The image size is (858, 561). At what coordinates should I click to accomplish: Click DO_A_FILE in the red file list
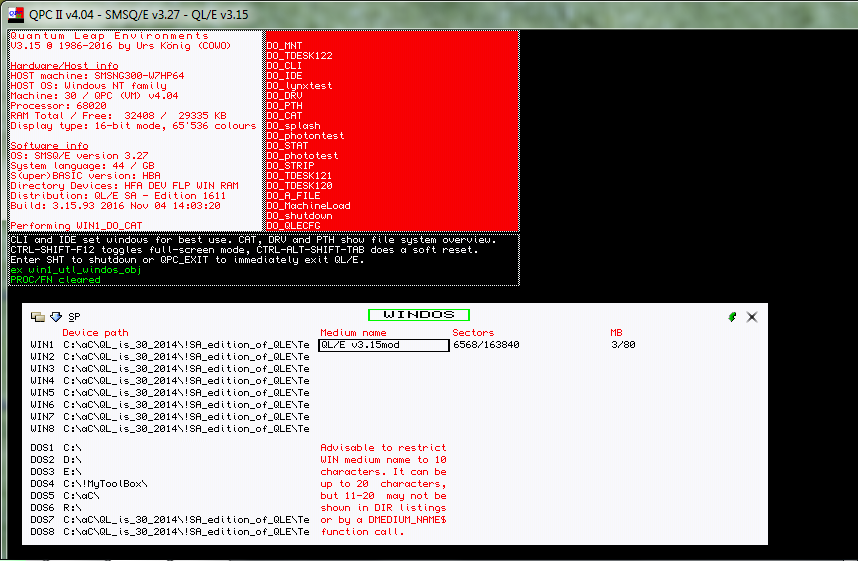[x=293, y=196]
